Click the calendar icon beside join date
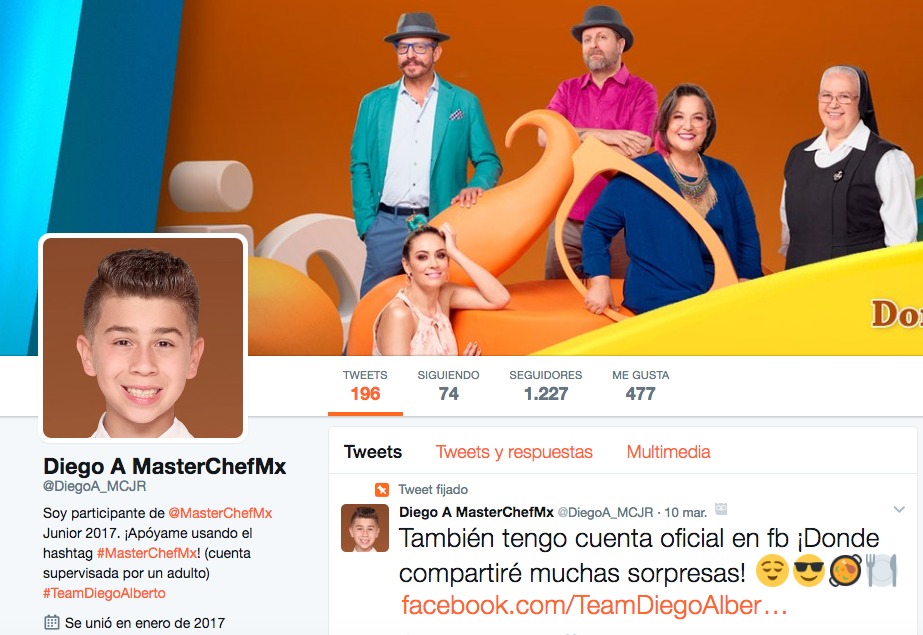The width and height of the screenshot is (923, 635). tap(52, 622)
